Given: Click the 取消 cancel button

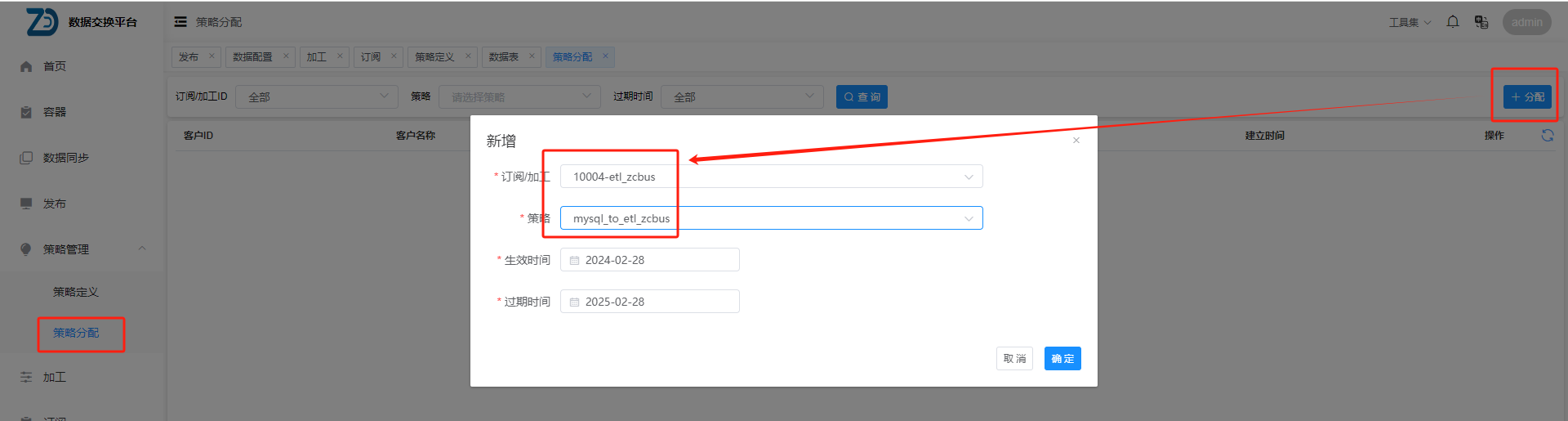Looking at the screenshot, I should [x=1014, y=359].
